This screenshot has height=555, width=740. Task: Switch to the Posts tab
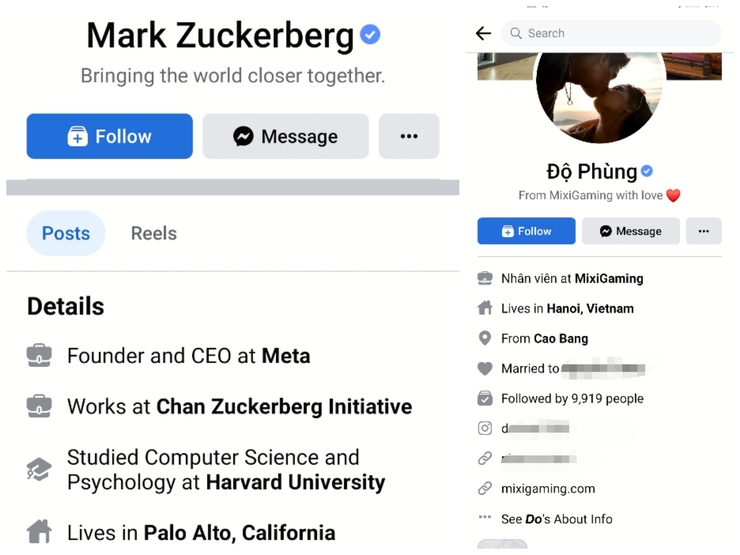(x=66, y=233)
